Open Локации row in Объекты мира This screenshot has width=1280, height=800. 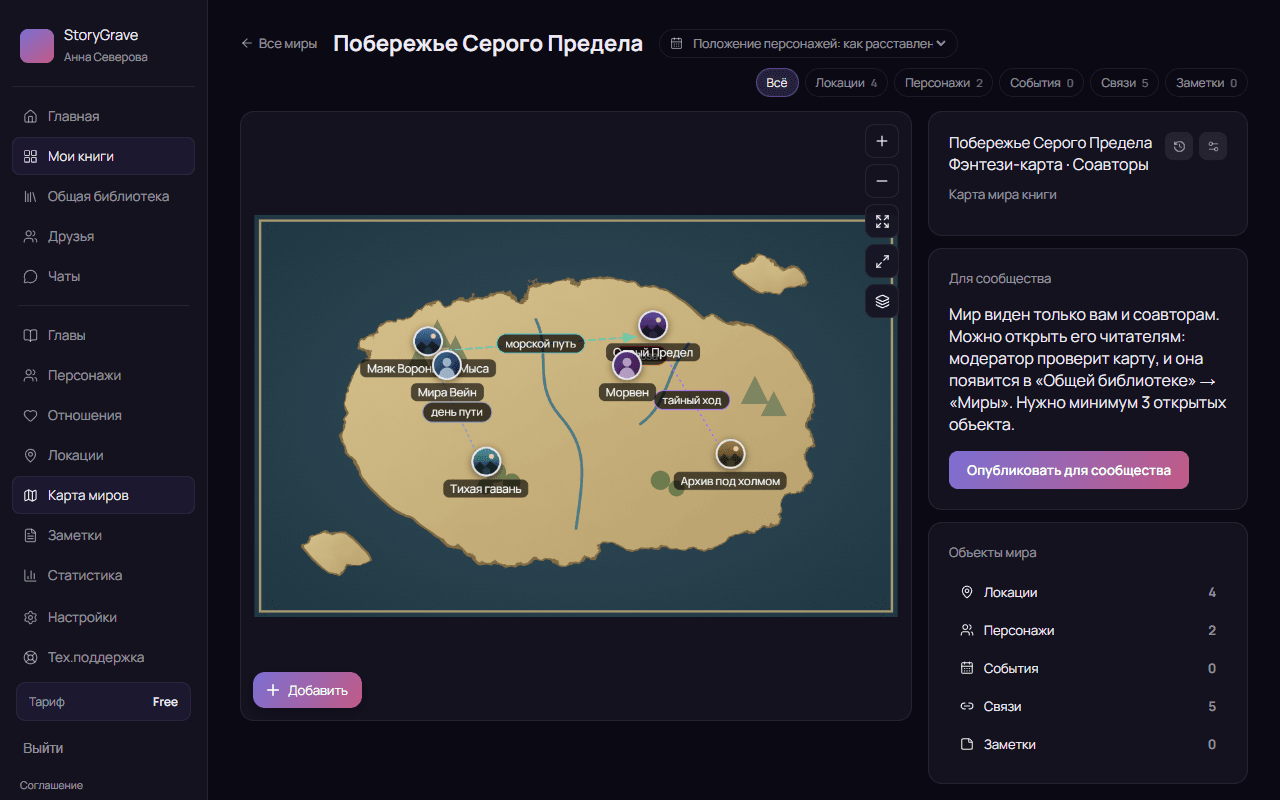(x=1088, y=592)
